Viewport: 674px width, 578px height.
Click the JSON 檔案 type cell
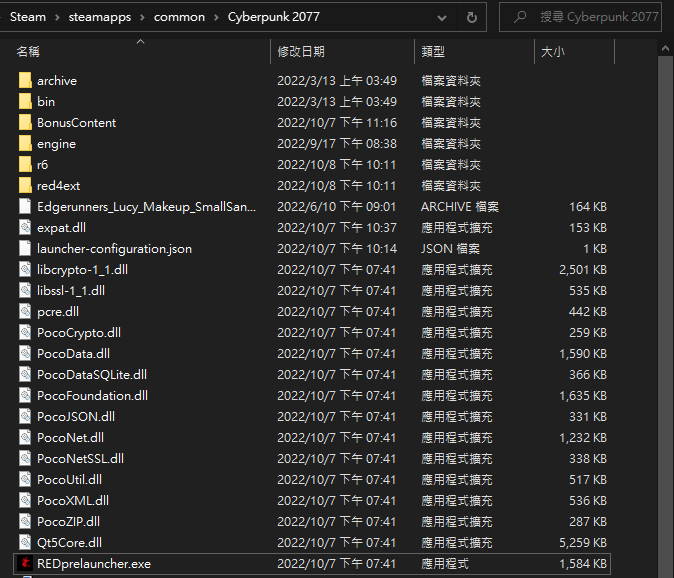tap(450, 248)
